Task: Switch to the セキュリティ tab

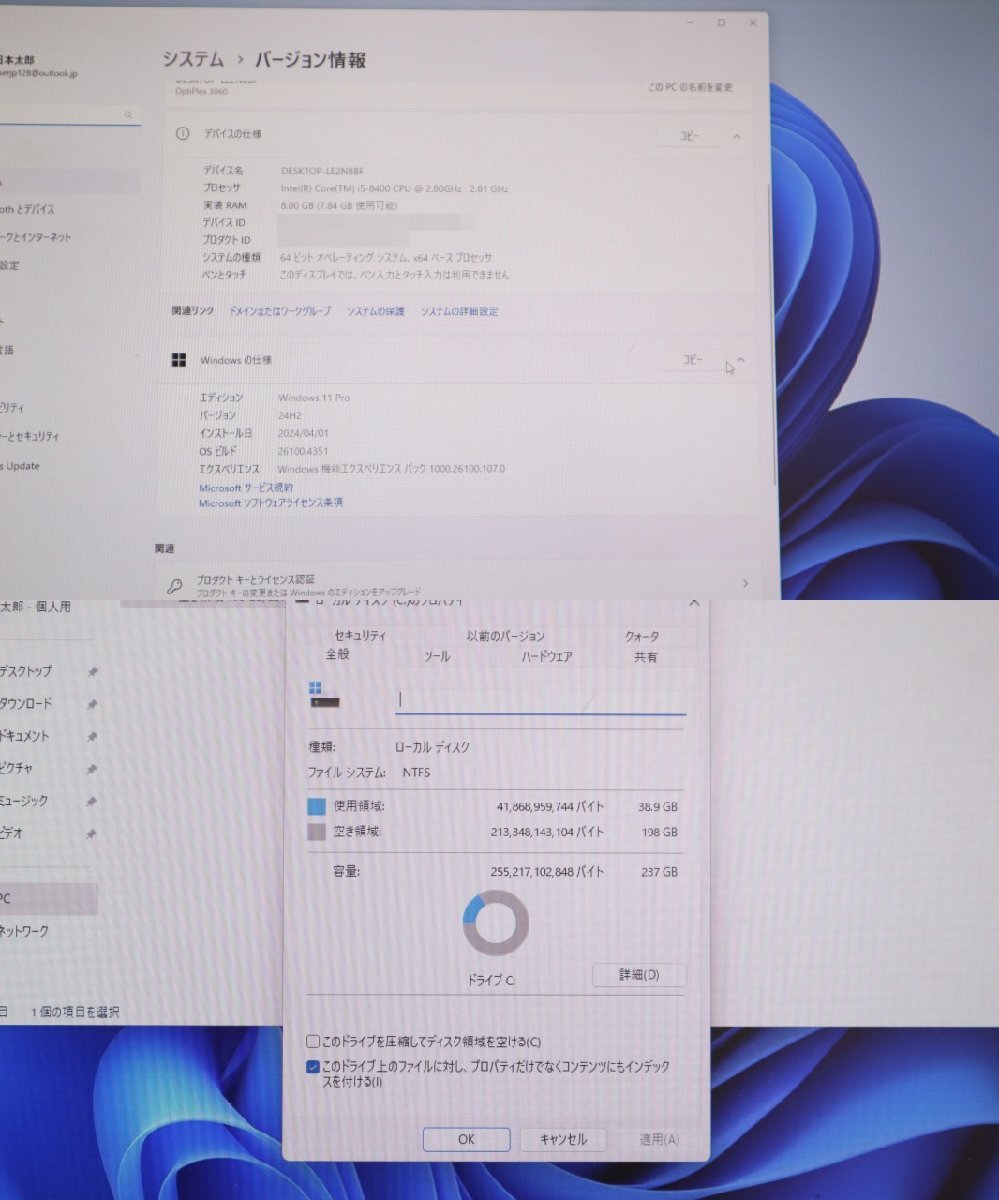Action: (x=360, y=636)
